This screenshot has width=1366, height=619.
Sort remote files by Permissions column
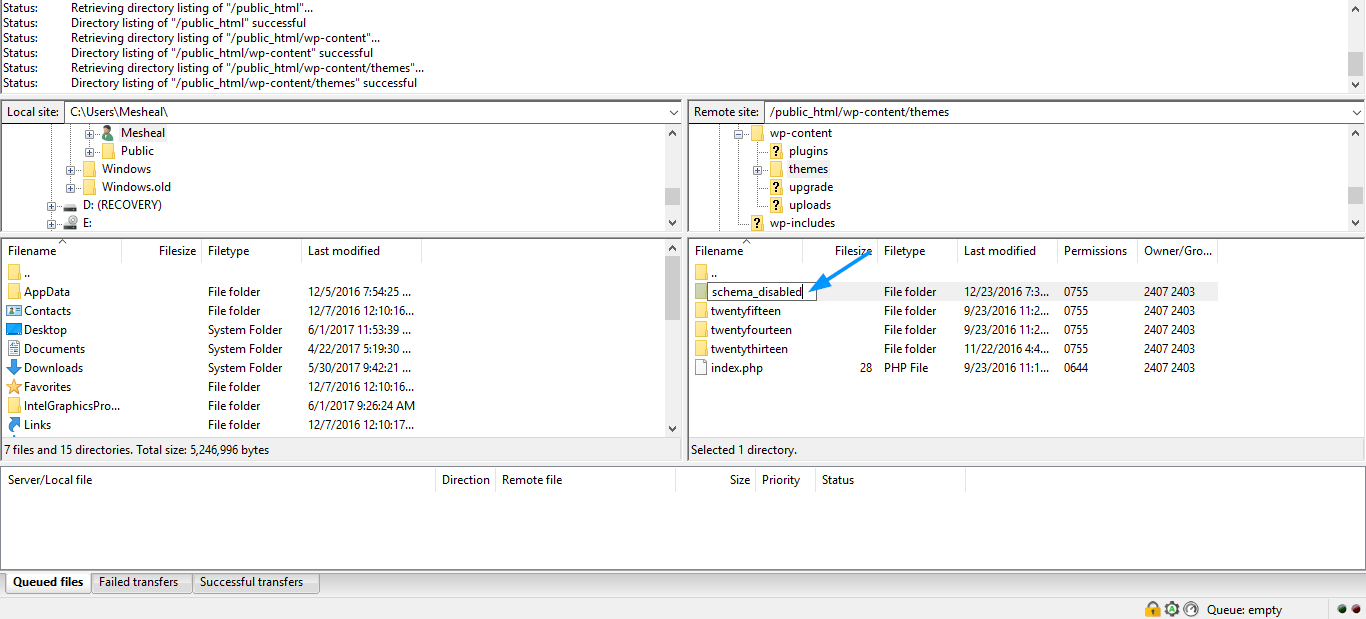[x=1095, y=251]
